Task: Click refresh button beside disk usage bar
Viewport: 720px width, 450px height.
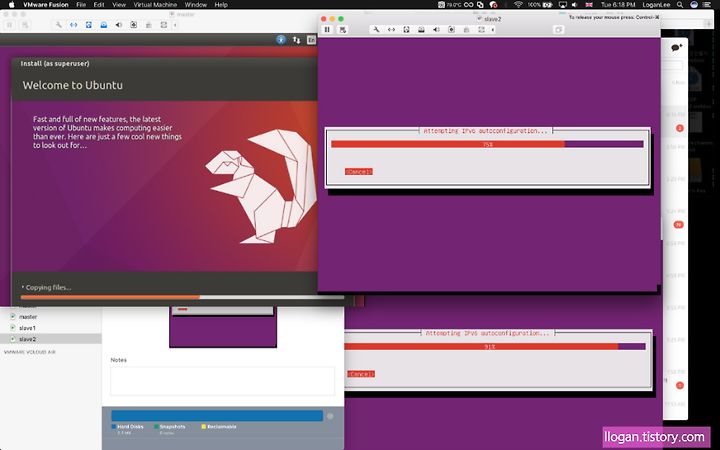Action: click(330, 416)
